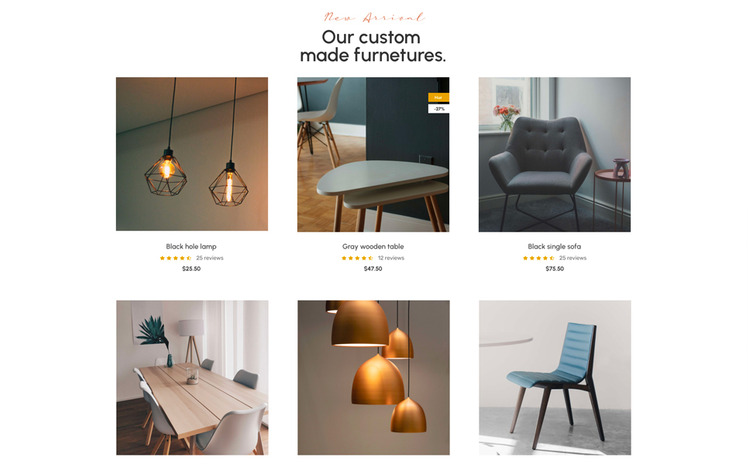
Task: Open the blue cushioned chair image
Action: point(555,377)
